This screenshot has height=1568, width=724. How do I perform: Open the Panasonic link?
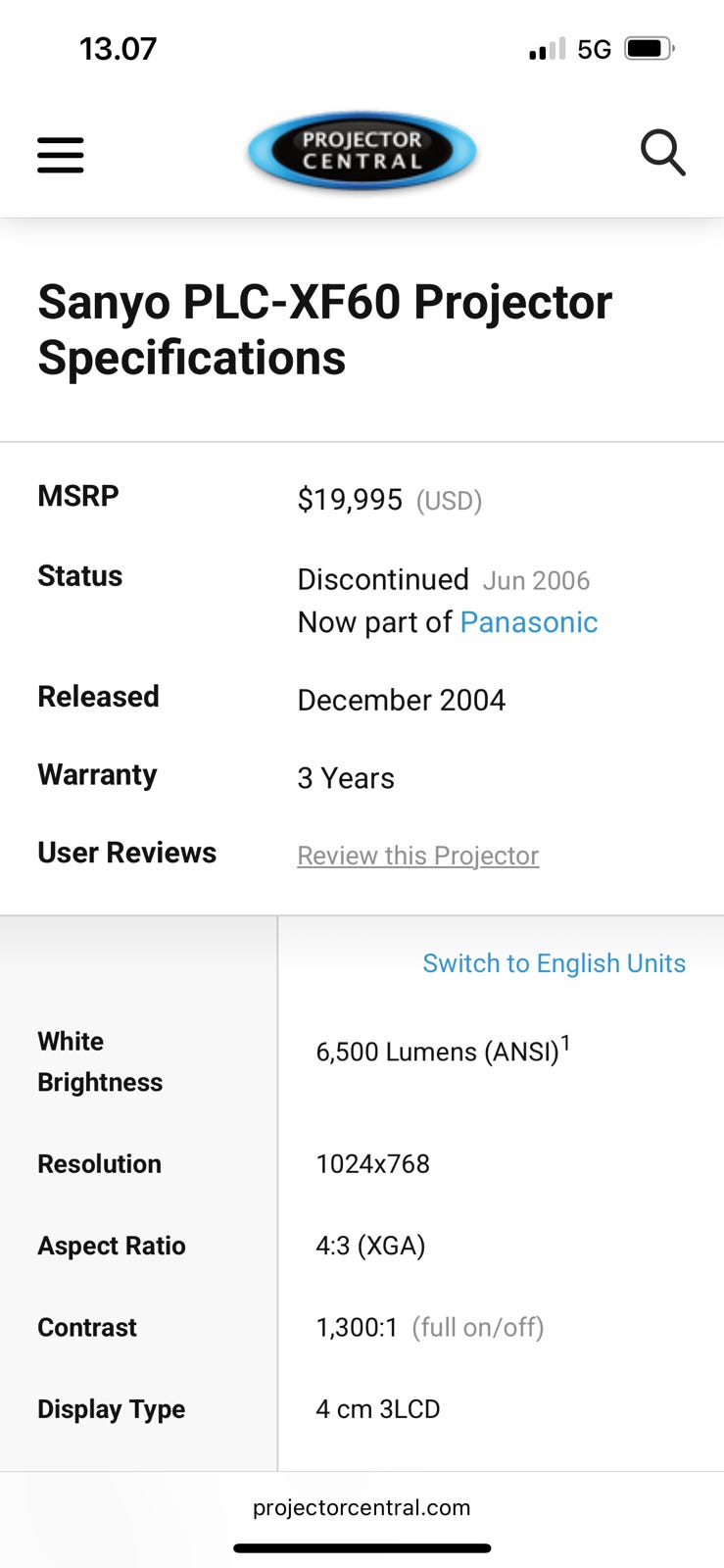pyautogui.click(x=528, y=622)
